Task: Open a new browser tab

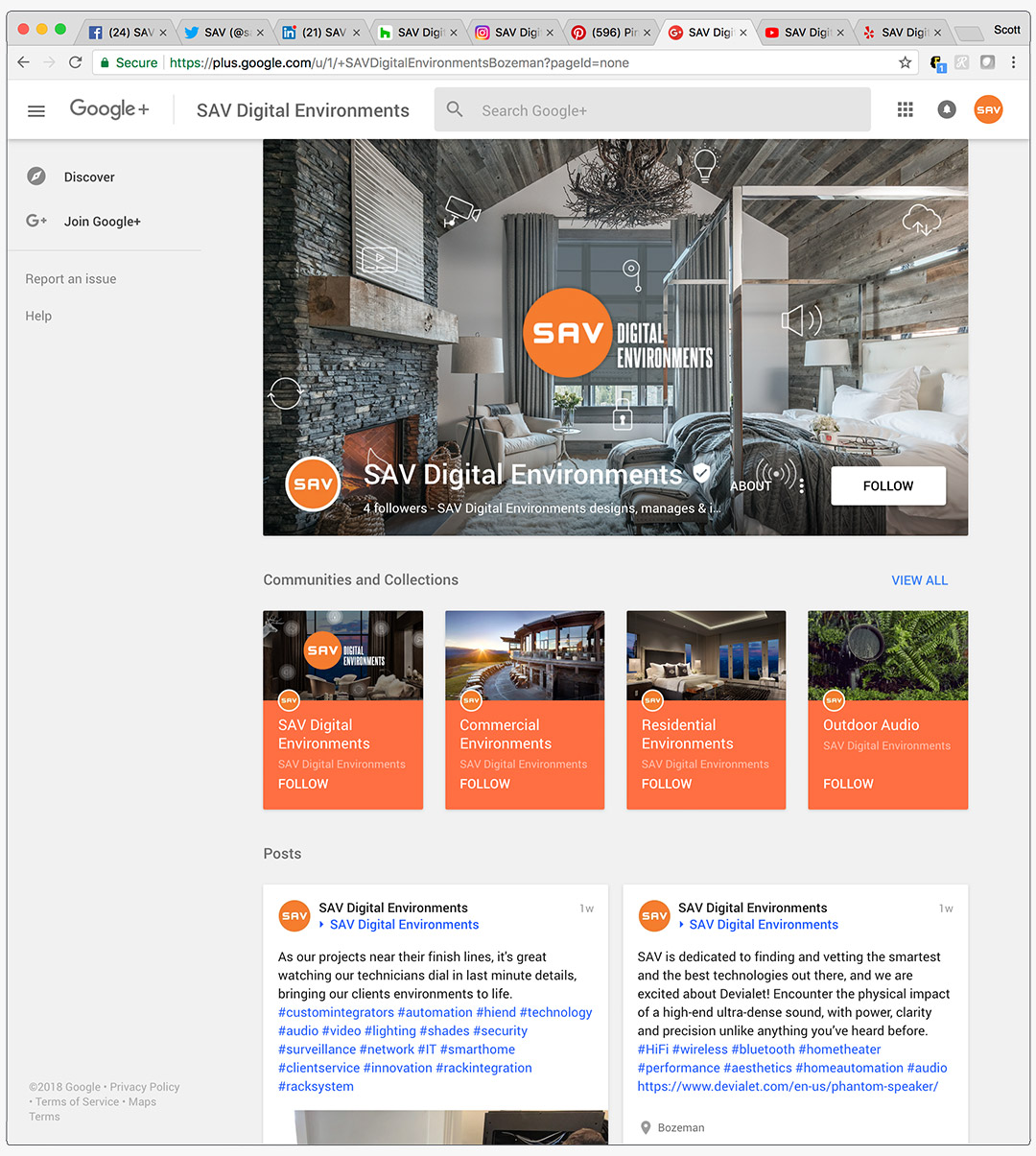Action: click(x=970, y=34)
